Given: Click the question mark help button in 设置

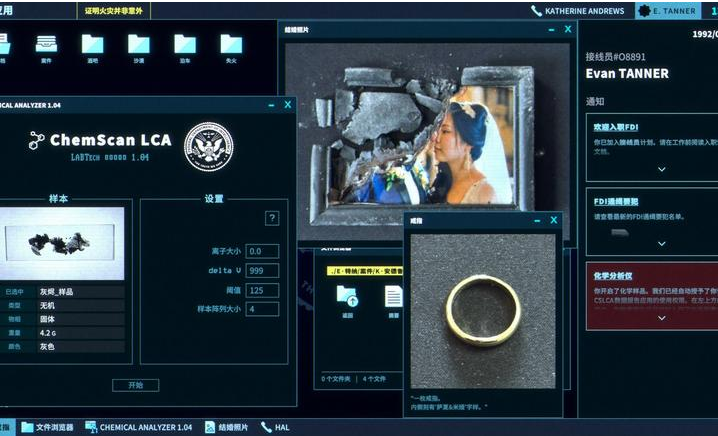Looking at the screenshot, I should [272, 218].
